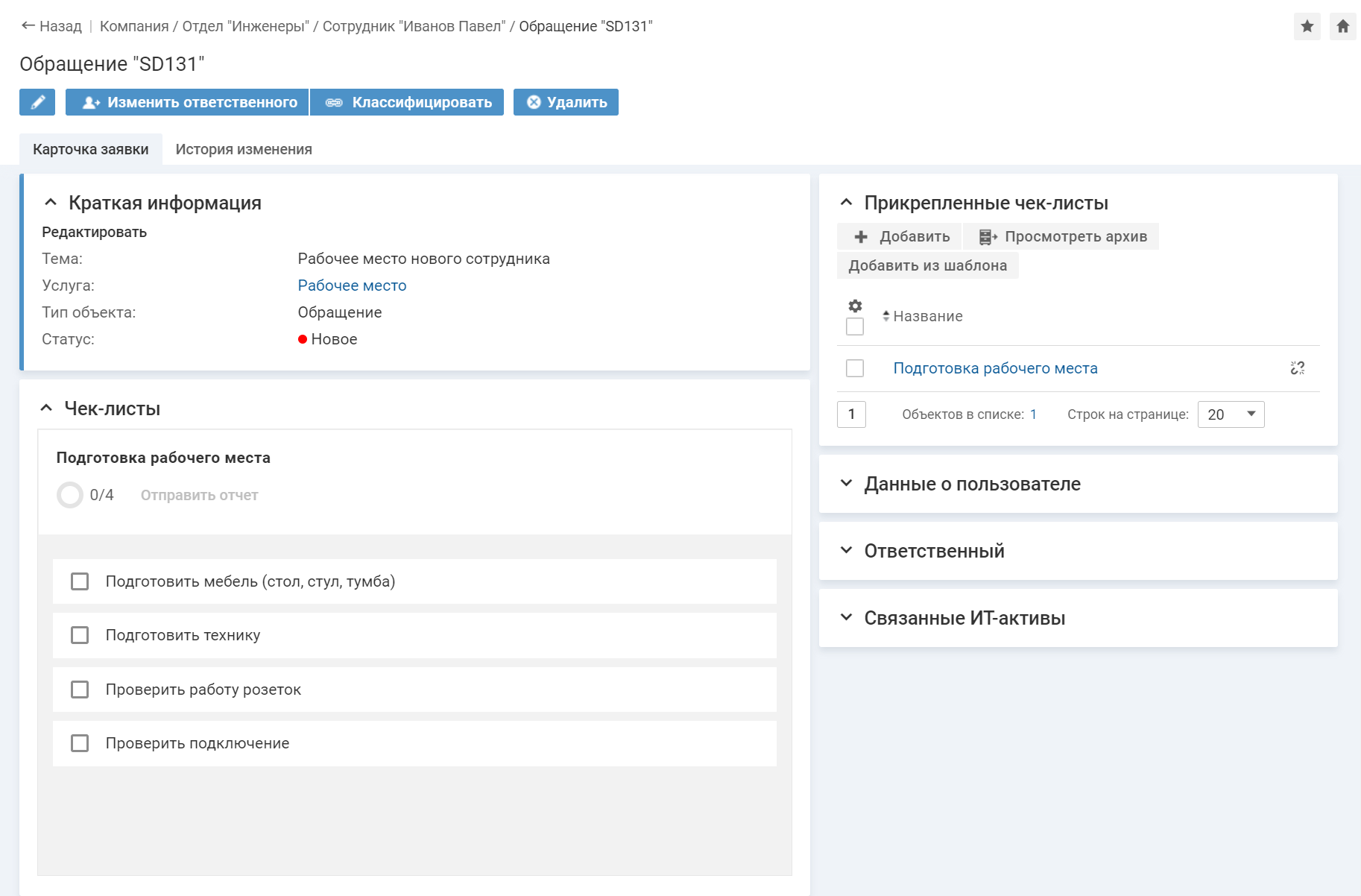Screen dimensions: 1361x896
Task: Mark Проверить работу розеток as done
Action: (80, 690)
